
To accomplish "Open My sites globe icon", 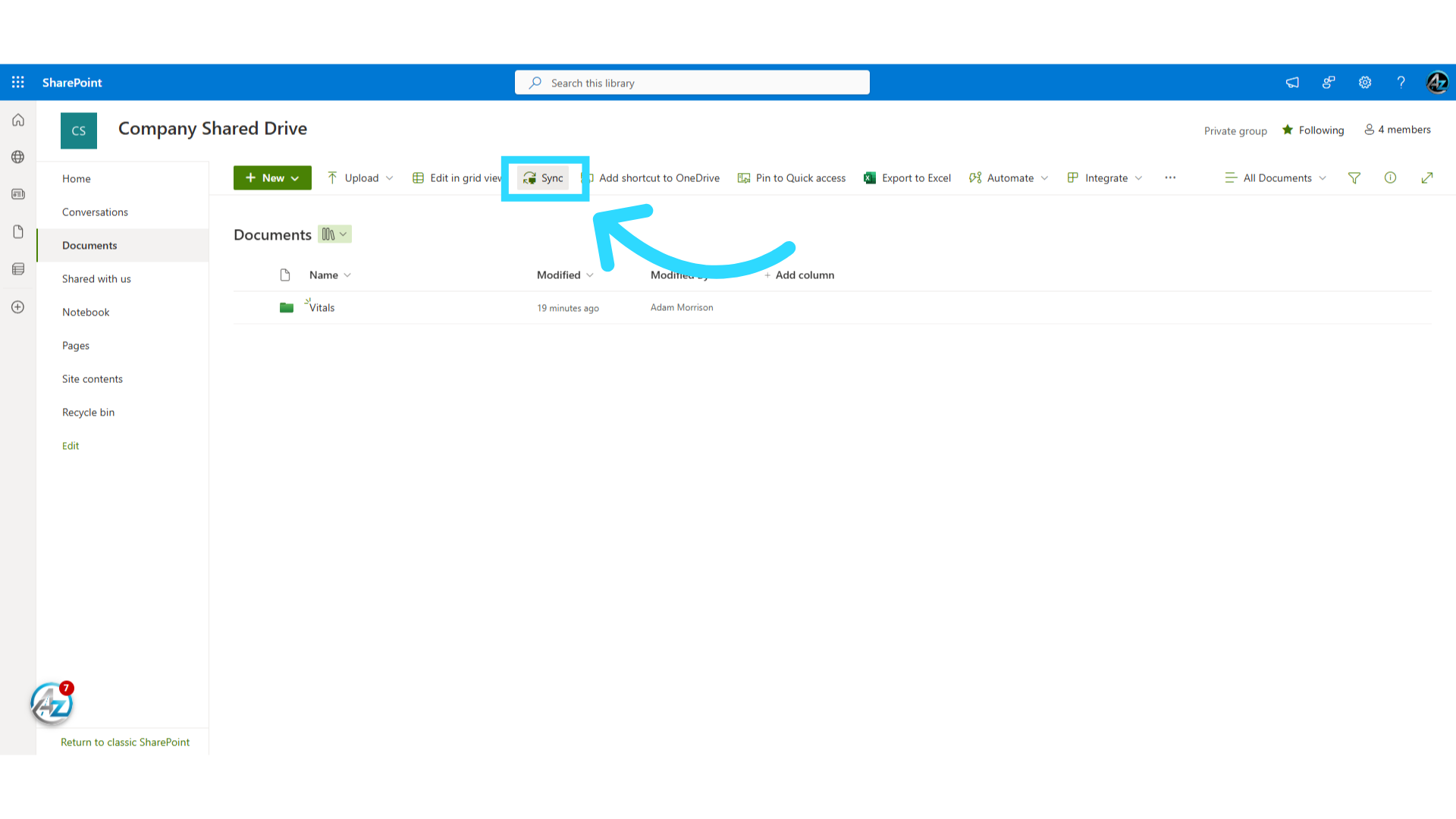I will pyautogui.click(x=18, y=157).
